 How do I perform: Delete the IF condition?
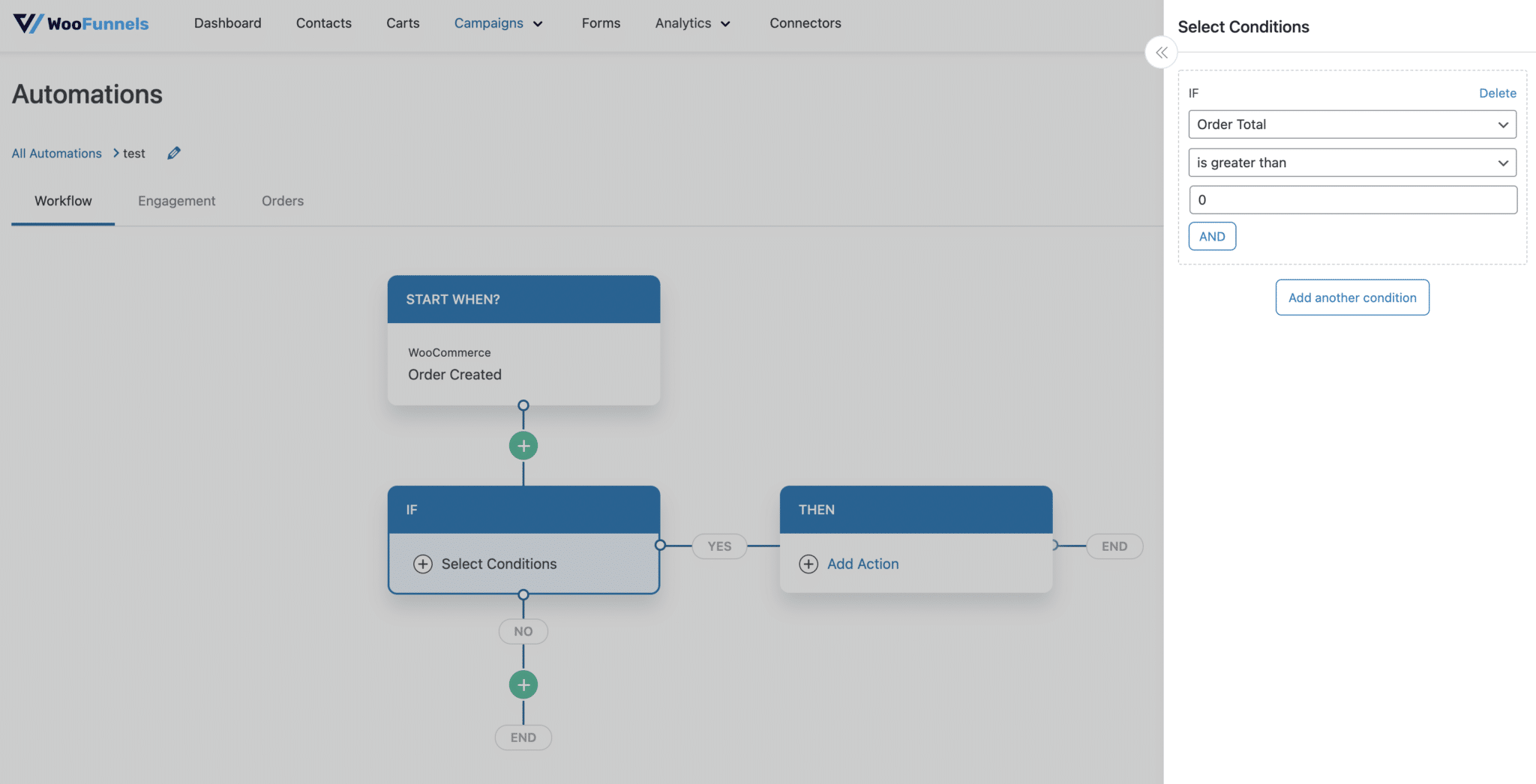coord(1497,93)
